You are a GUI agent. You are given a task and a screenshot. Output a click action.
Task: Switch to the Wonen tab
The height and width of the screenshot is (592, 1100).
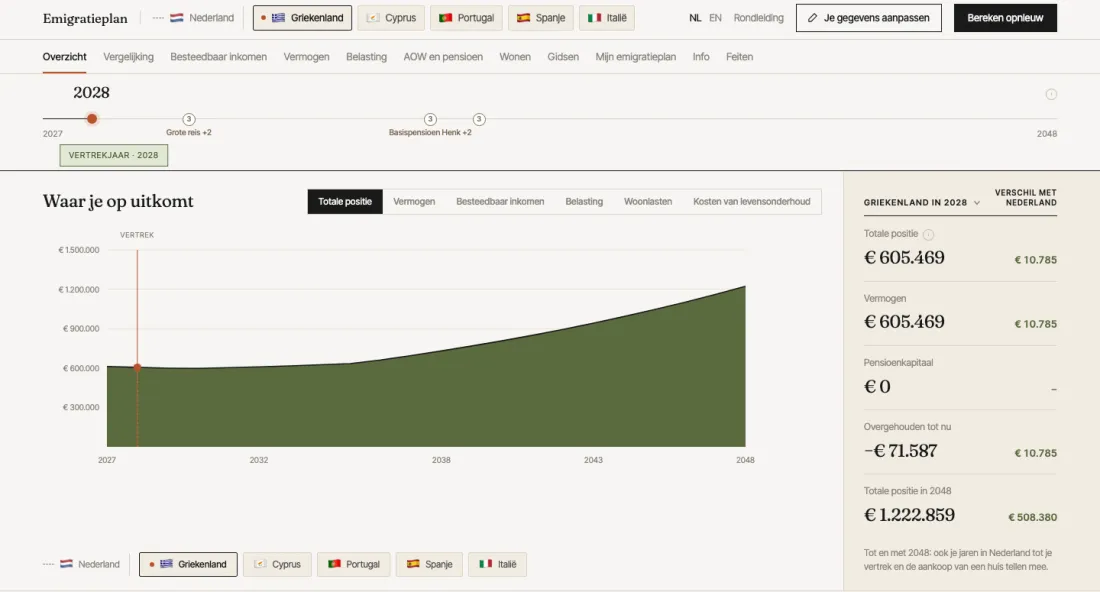515,57
